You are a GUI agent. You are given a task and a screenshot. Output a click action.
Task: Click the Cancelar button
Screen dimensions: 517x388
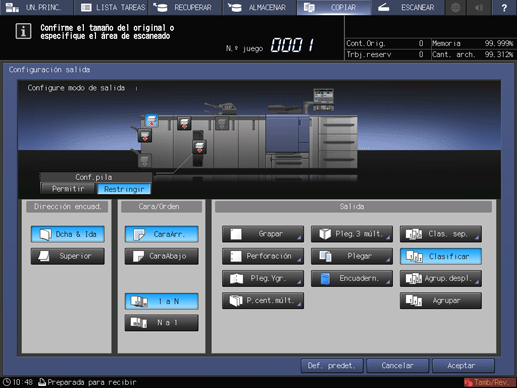(x=397, y=366)
